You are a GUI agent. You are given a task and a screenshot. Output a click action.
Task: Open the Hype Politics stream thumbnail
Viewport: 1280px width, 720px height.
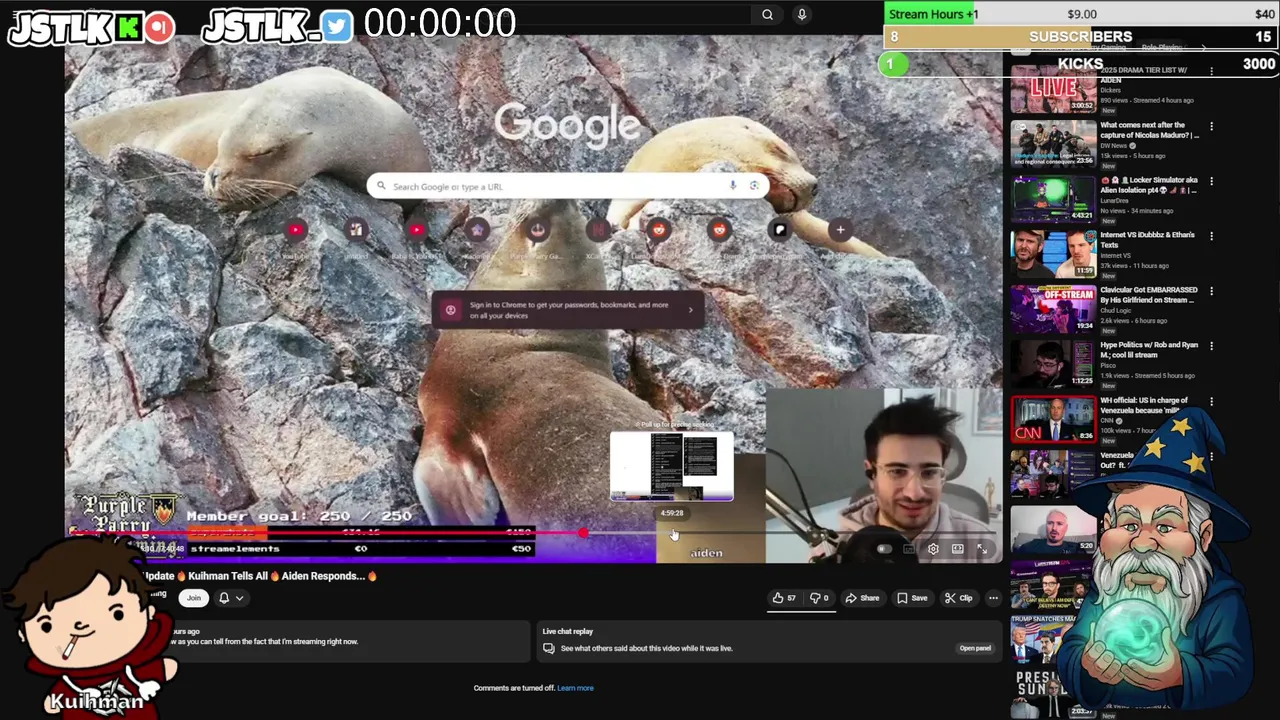pyautogui.click(x=1053, y=364)
